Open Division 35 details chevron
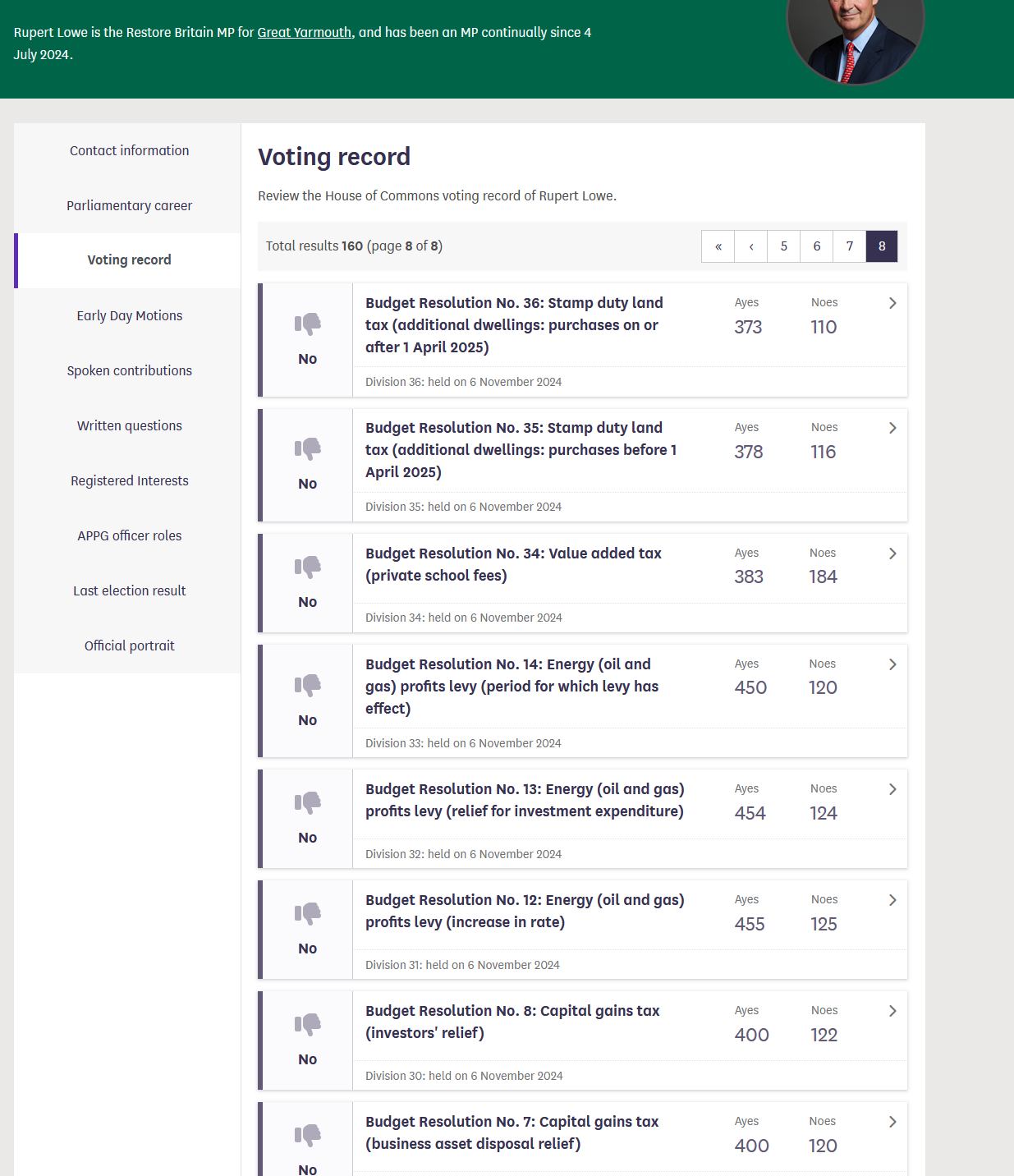The width and height of the screenshot is (1014, 1176). (892, 428)
